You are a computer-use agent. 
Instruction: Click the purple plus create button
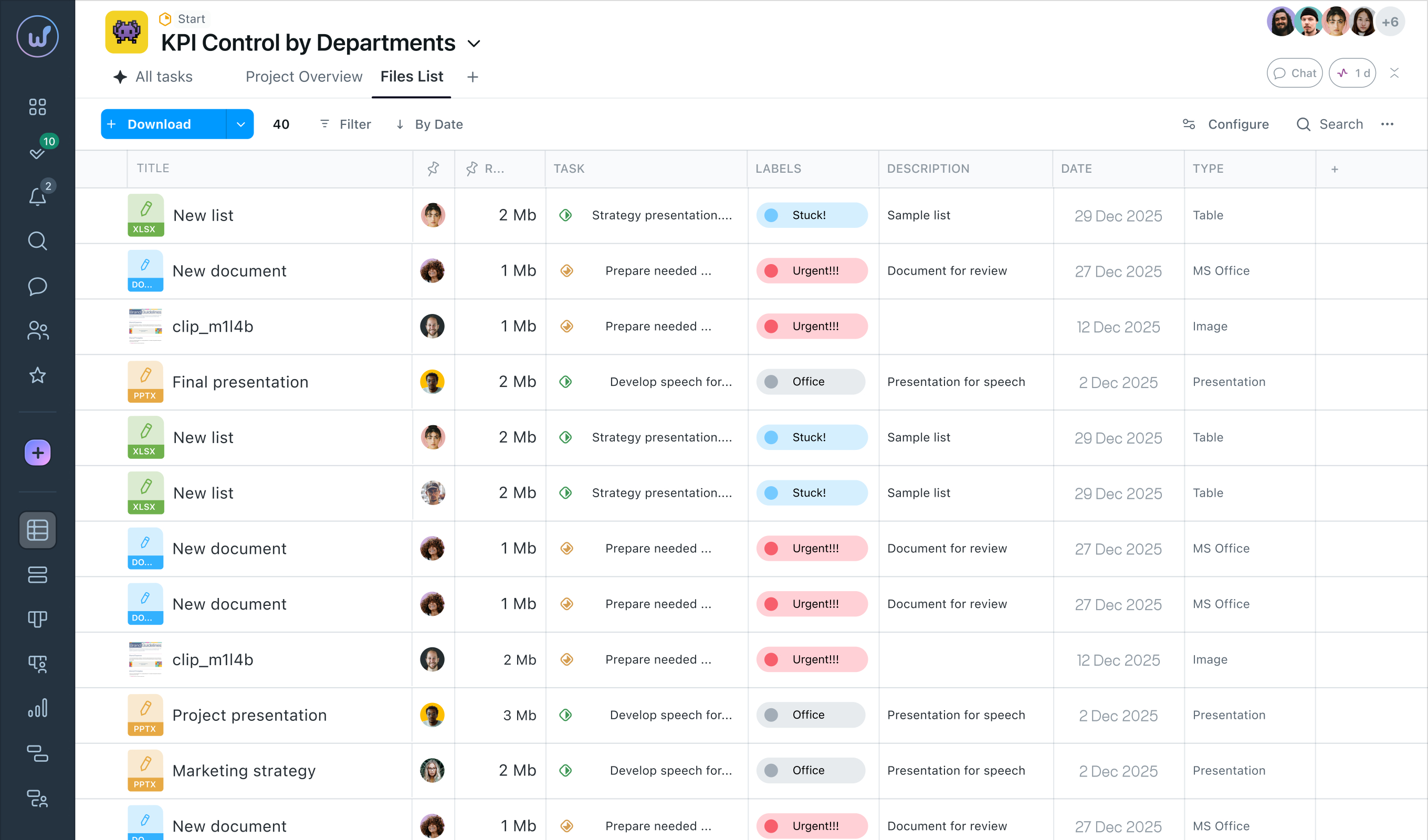coord(37,453)
